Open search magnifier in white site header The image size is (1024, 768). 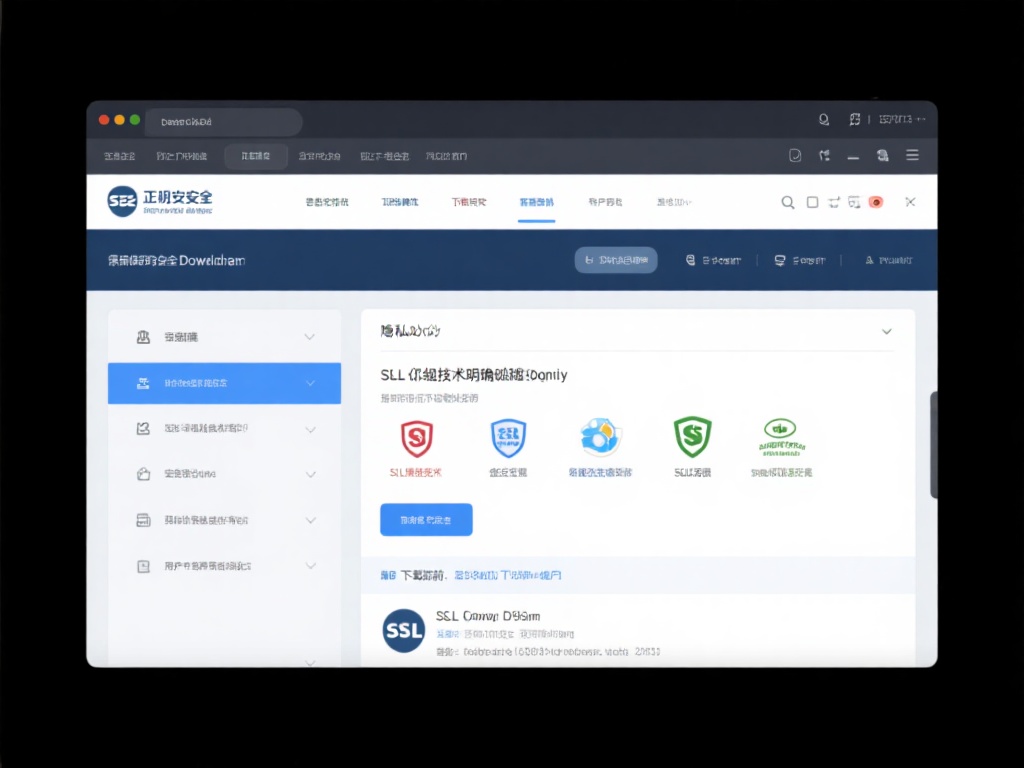(788, 202)
